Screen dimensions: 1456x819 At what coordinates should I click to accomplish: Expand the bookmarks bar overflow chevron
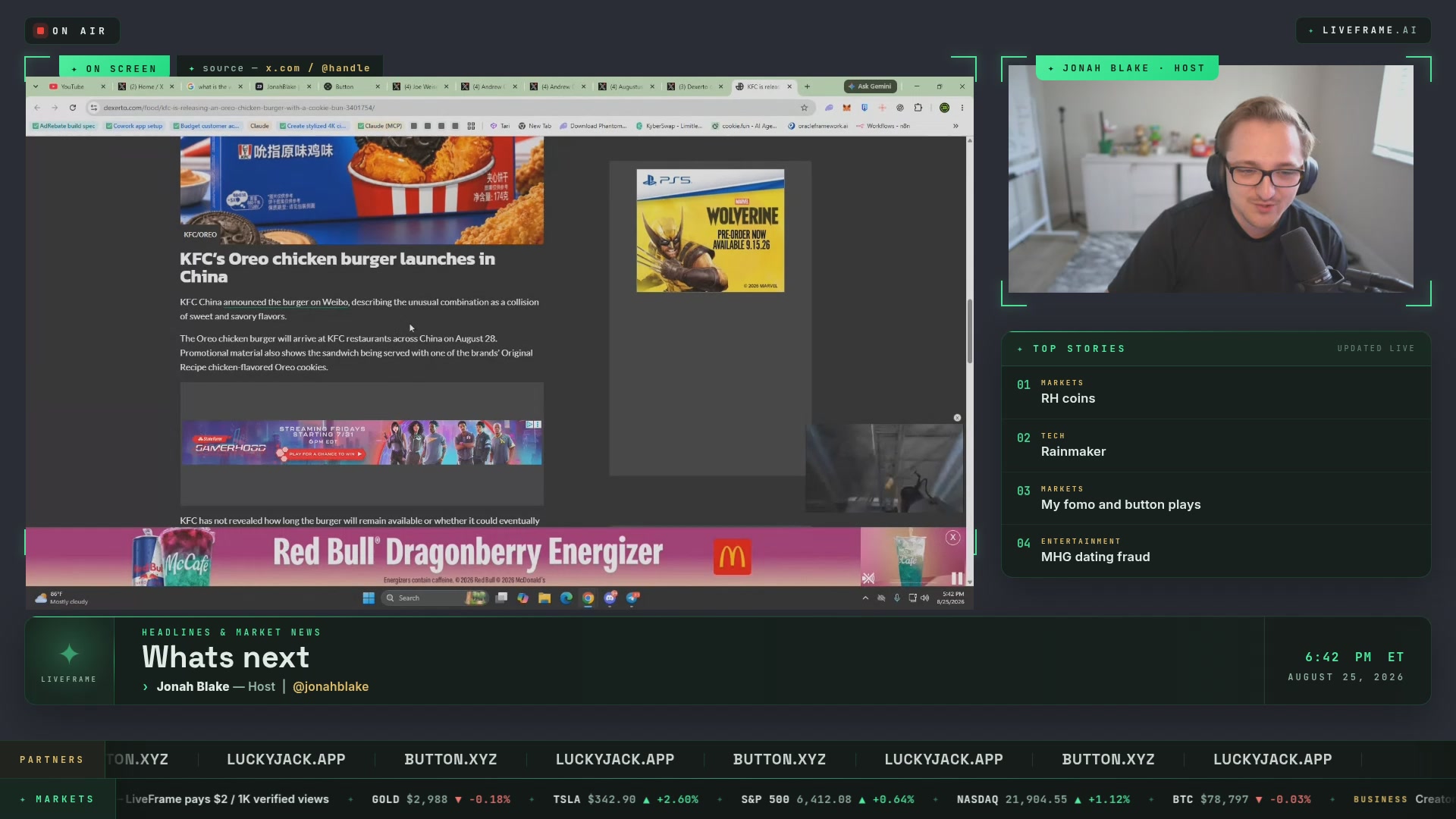(x=955, y=126)
